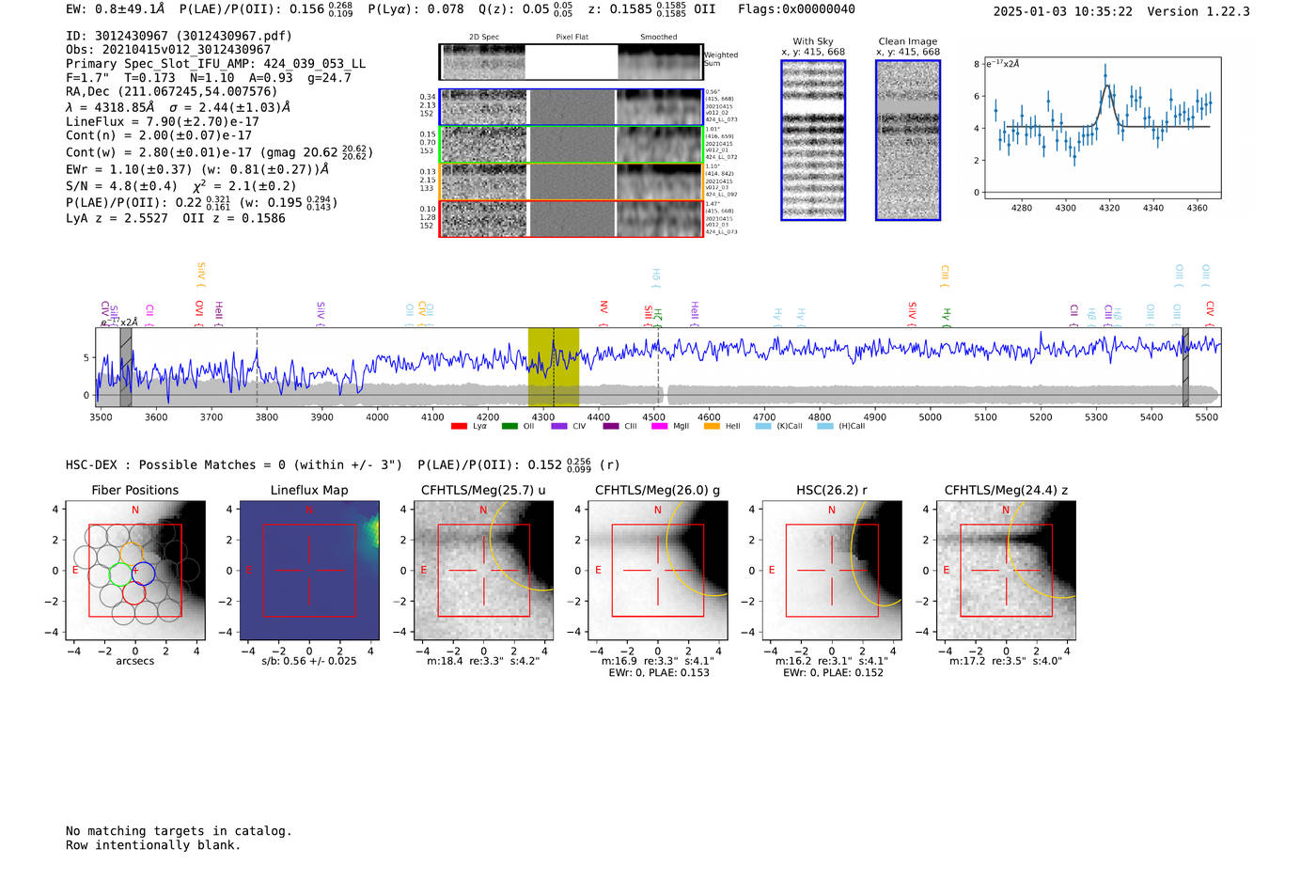Click the Gaussian emission line fit plot

click(1102, 129)
